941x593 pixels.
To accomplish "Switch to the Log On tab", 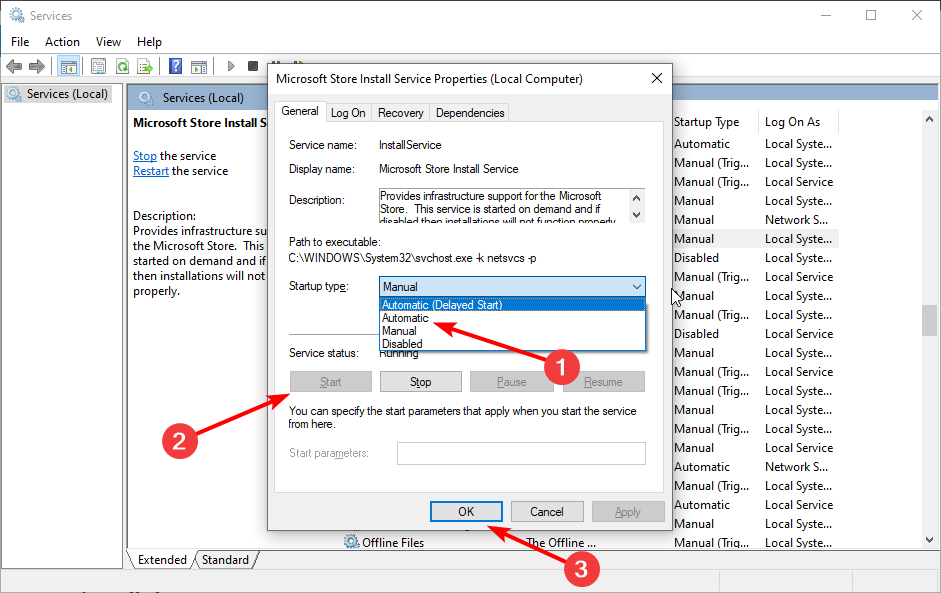I will click(x=348, y=113).
